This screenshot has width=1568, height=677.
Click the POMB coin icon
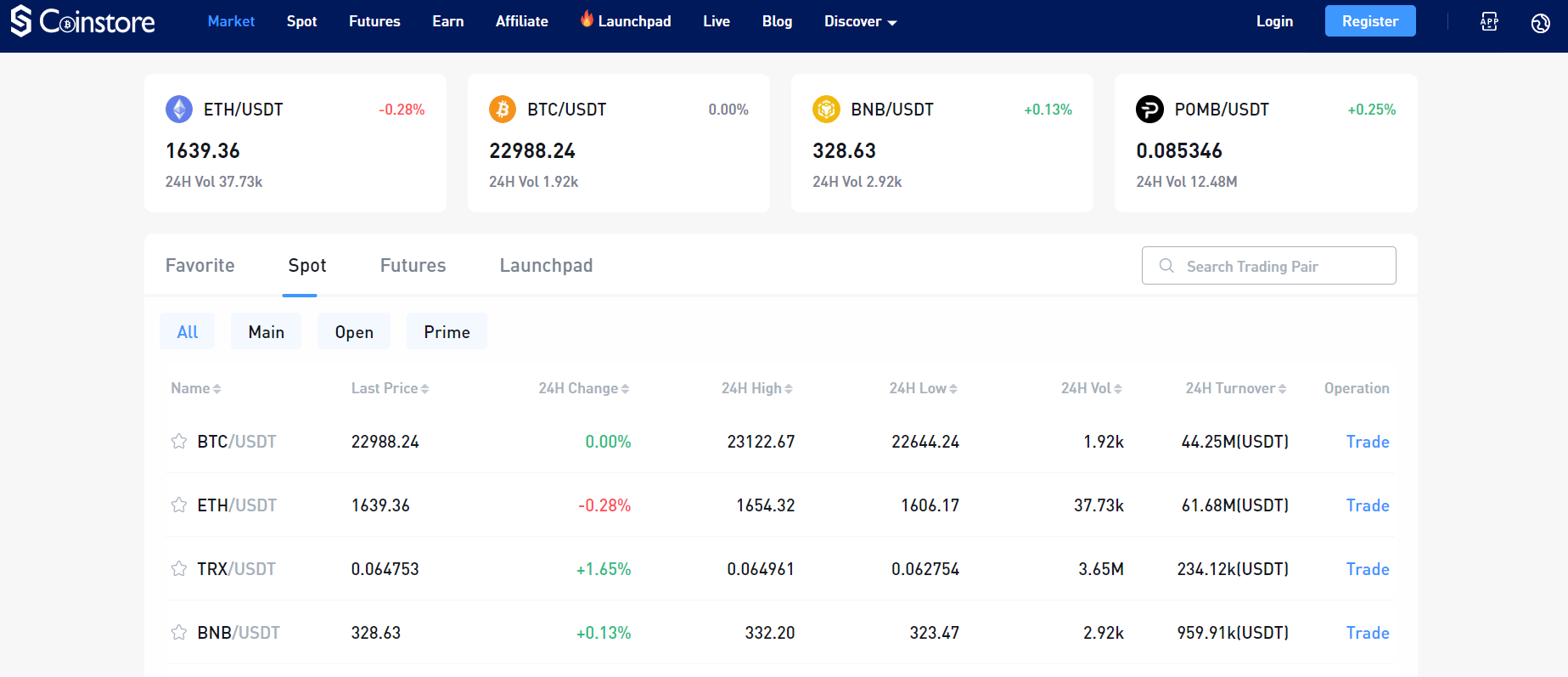point(1149,110)
